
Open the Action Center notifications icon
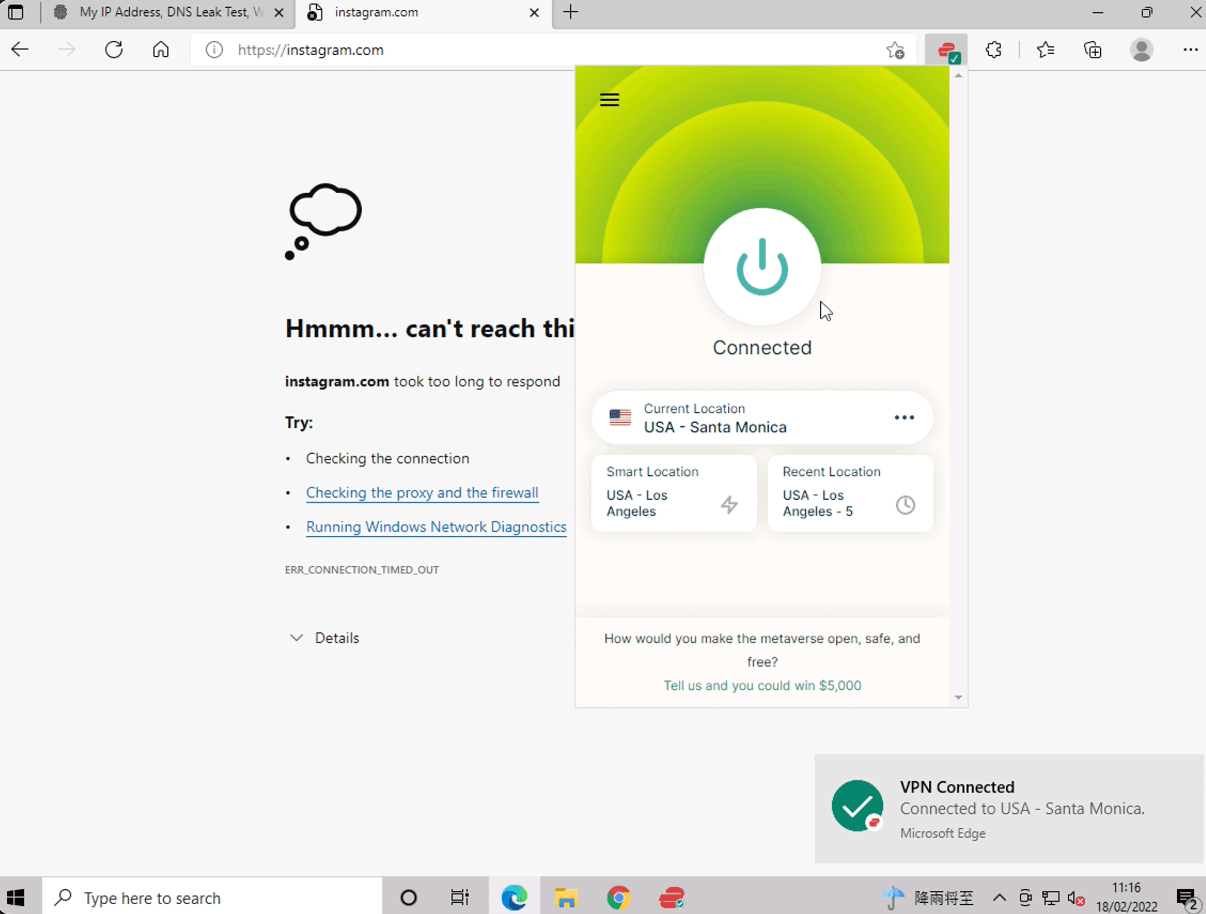(1186, 898)
